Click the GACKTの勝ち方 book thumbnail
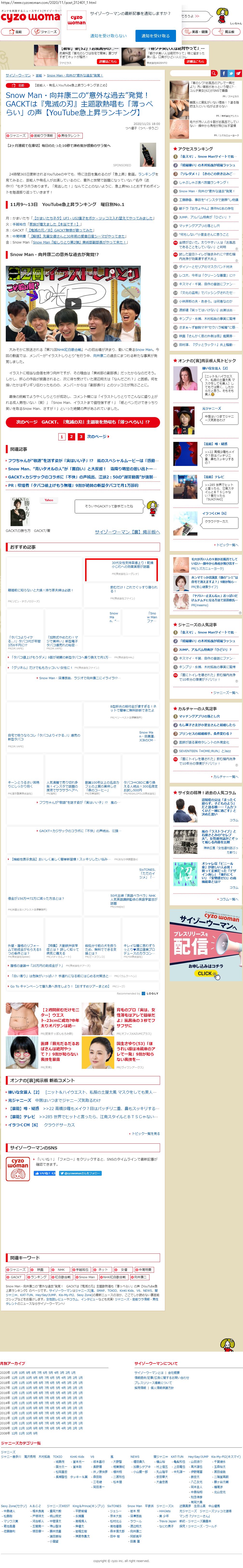 point(20,512)
